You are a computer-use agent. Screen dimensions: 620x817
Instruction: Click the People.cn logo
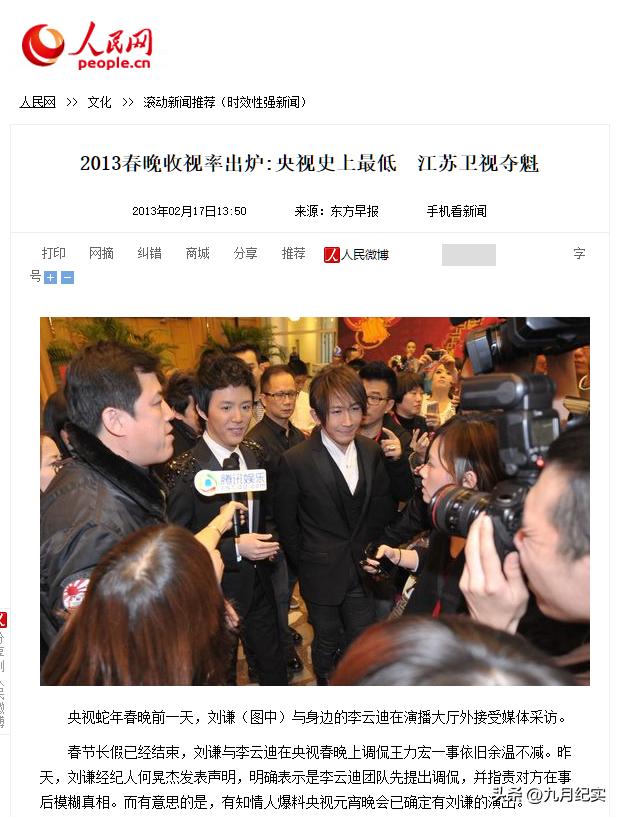click(87, 45)
